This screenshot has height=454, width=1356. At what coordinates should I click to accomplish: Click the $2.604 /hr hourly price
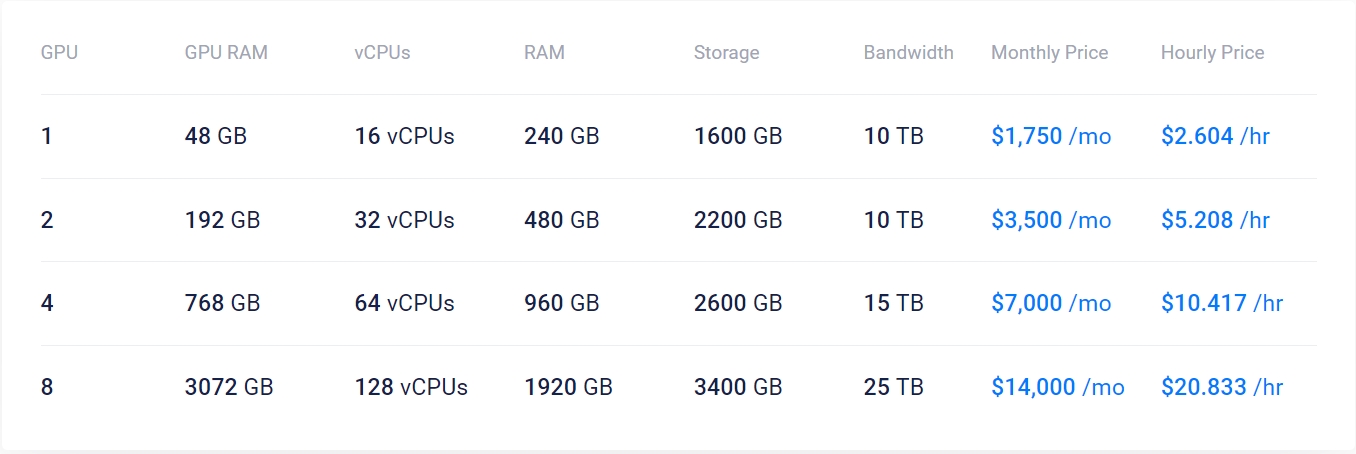(1215, 136)
